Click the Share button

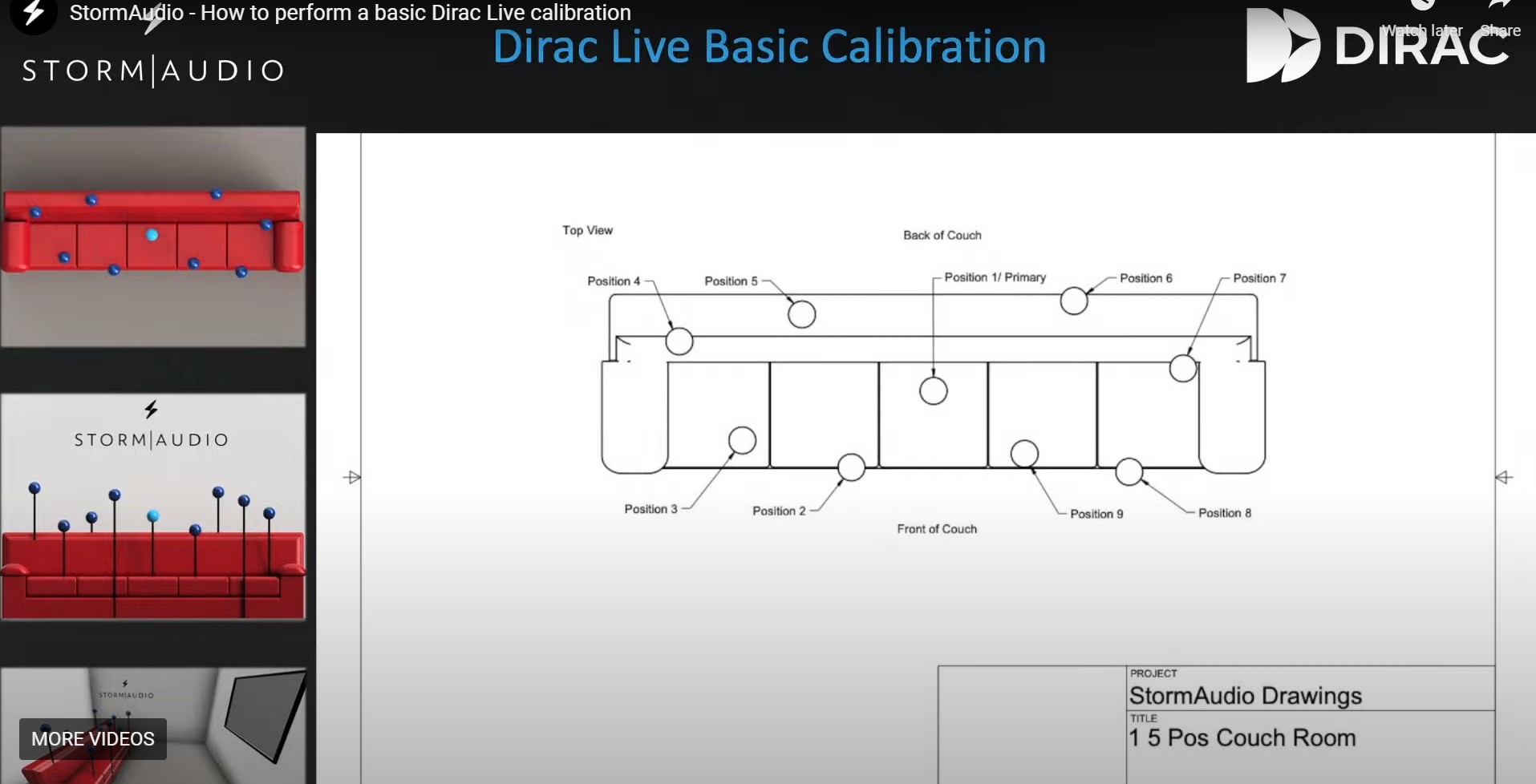[1500, 19]
